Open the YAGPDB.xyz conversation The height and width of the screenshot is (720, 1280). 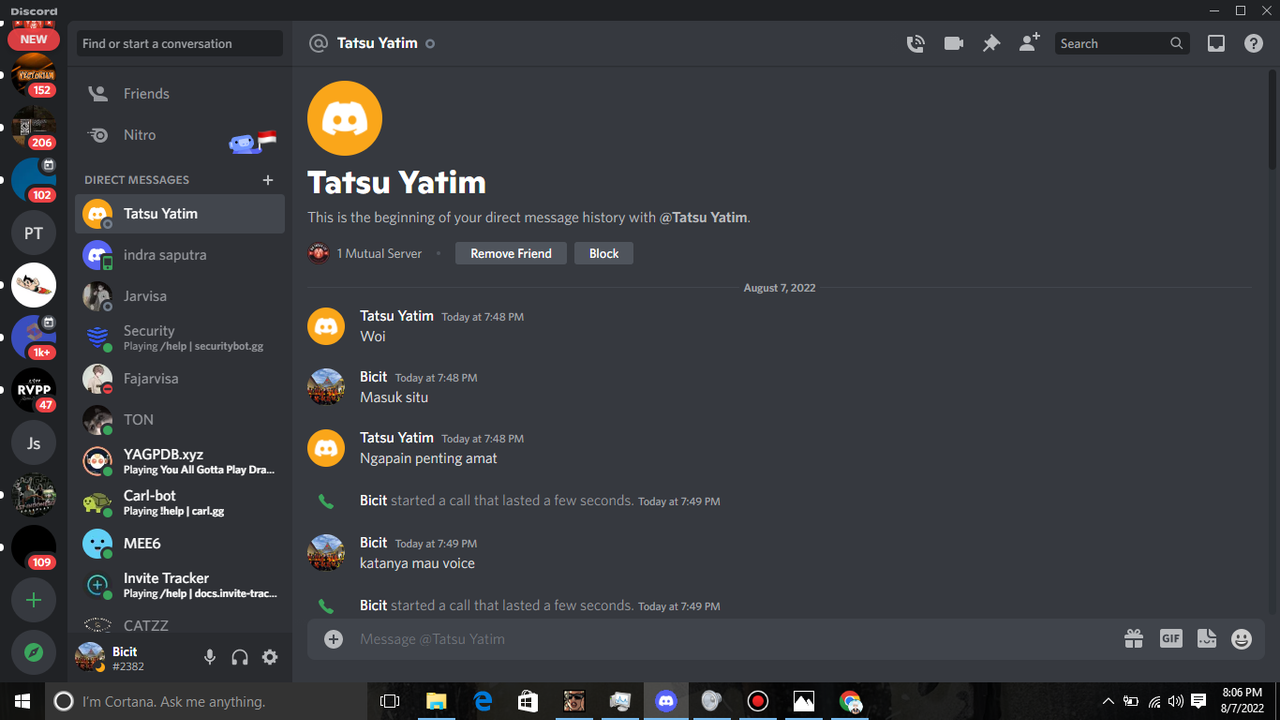click(180, 461)
